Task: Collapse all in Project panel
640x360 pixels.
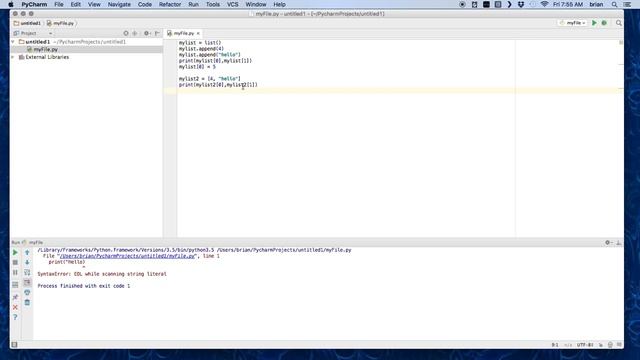Action: point(135,33)
